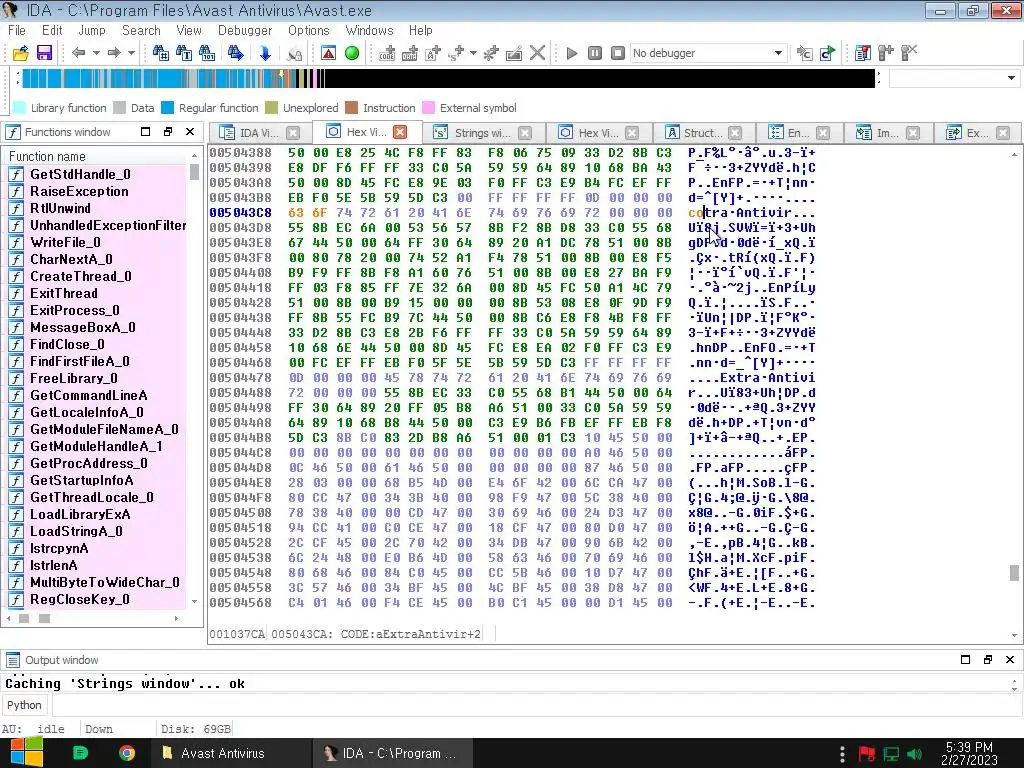This screenshot has width=1024, height=768.
Task: Open the Jump menu
Action: (x=91, y=30)
